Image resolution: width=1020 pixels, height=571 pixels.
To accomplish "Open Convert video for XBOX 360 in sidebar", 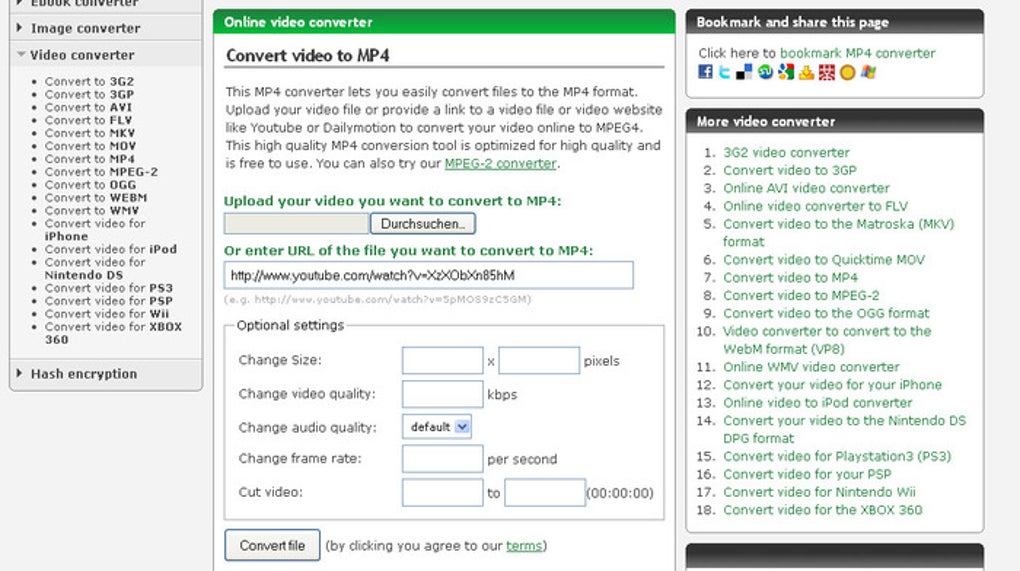I will (113, 333).
